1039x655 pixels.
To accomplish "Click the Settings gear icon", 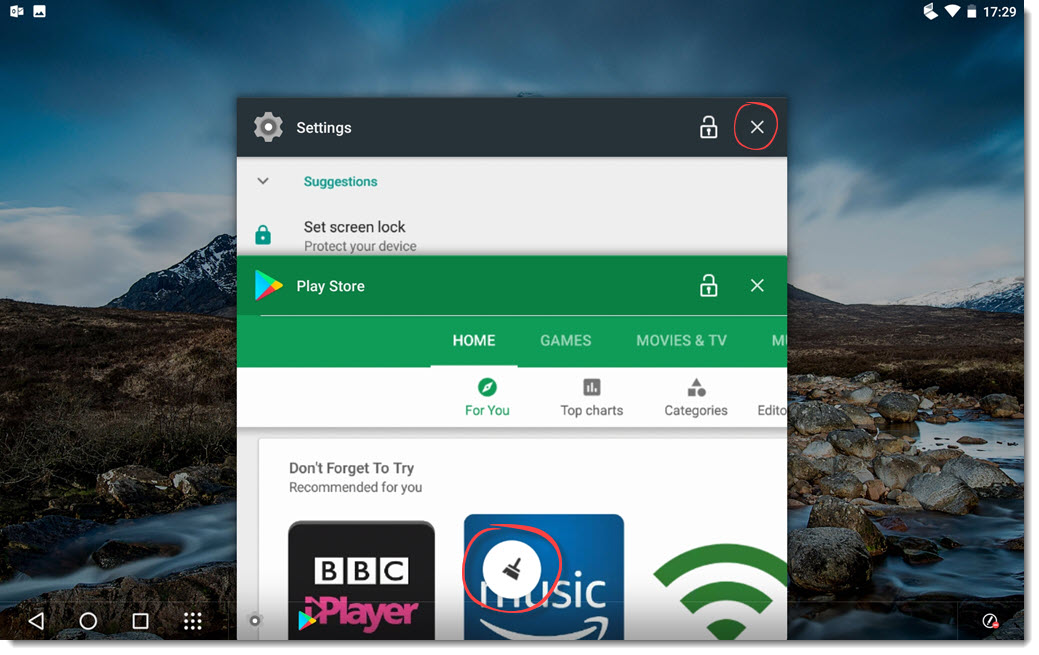I will (x=268, y=127).
